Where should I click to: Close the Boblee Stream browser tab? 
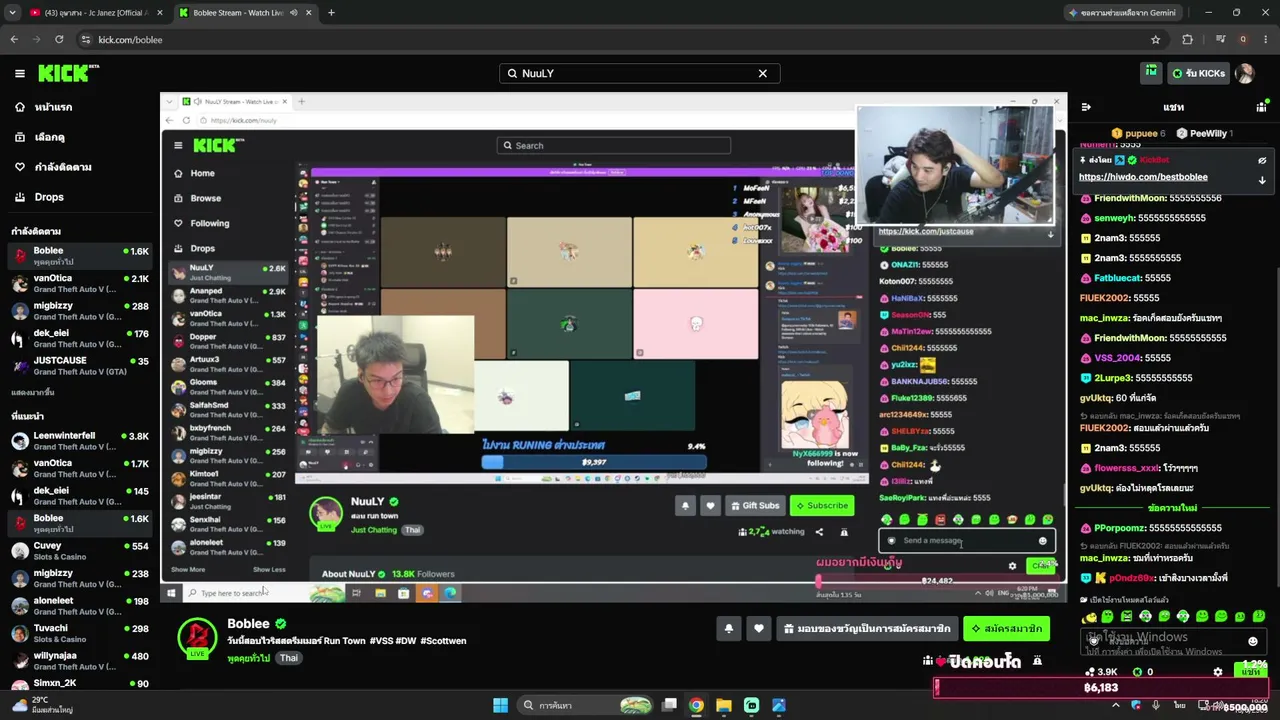309,13
